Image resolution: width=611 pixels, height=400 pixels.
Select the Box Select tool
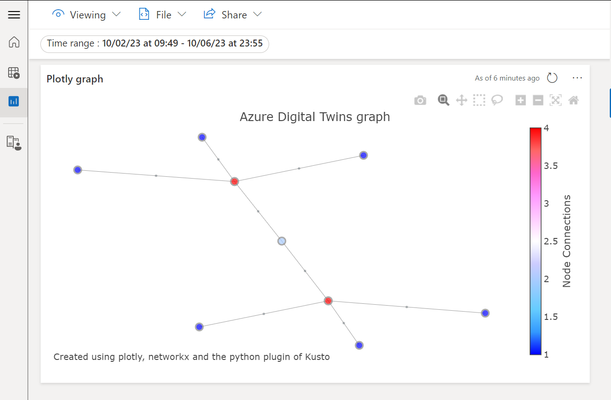pos(479,100)
